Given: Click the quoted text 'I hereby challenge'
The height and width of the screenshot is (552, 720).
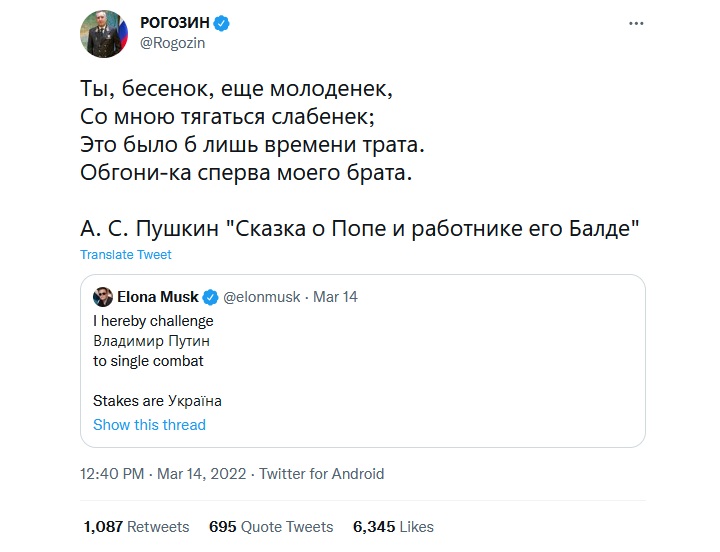Looking at the screenshot, I should pyautogui.click(x=153, y=321).
